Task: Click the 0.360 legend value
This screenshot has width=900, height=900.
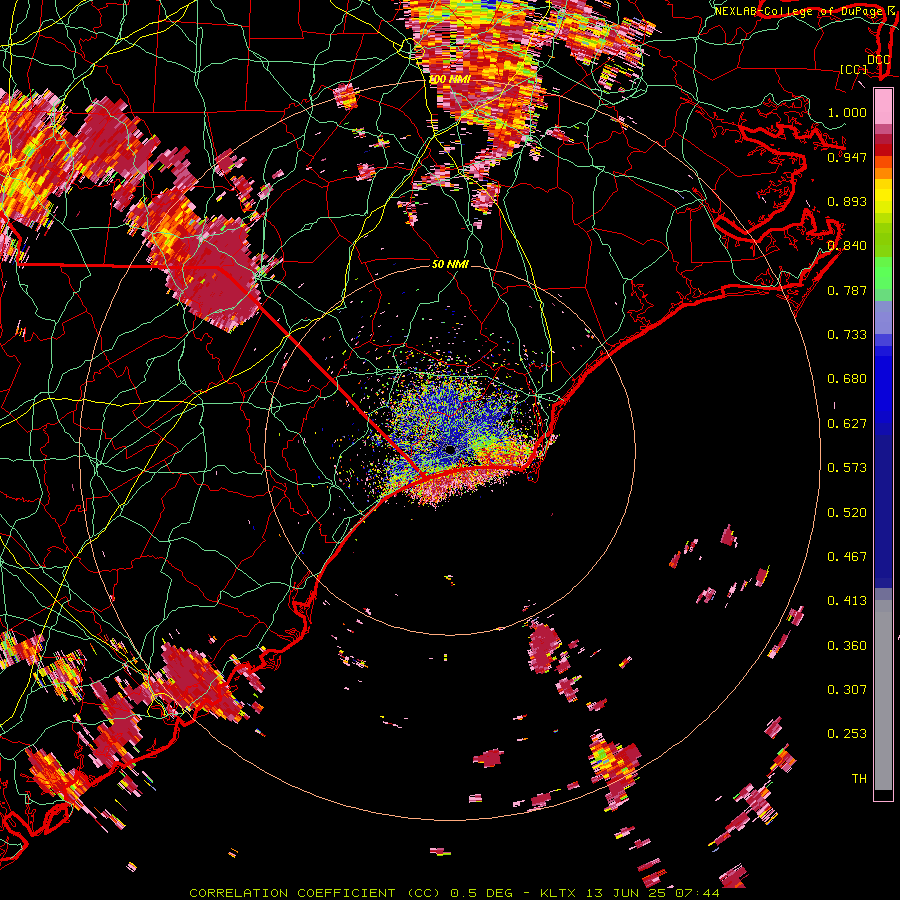Action: (847, 646)
